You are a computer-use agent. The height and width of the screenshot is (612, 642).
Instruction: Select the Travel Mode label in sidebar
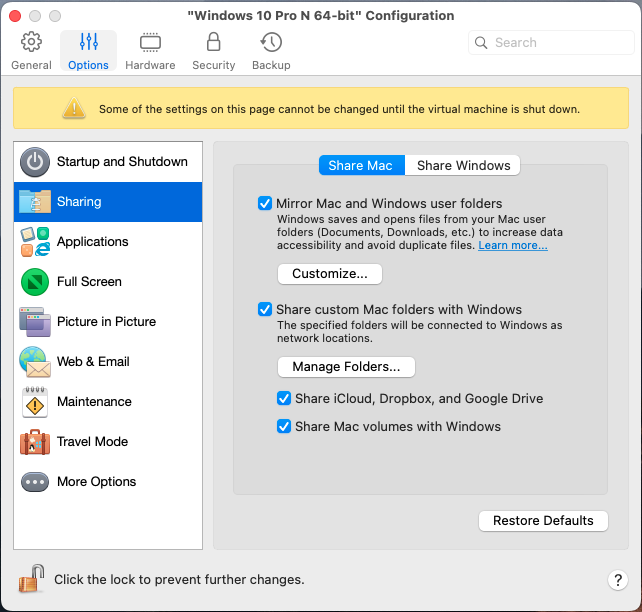point(93,442)
